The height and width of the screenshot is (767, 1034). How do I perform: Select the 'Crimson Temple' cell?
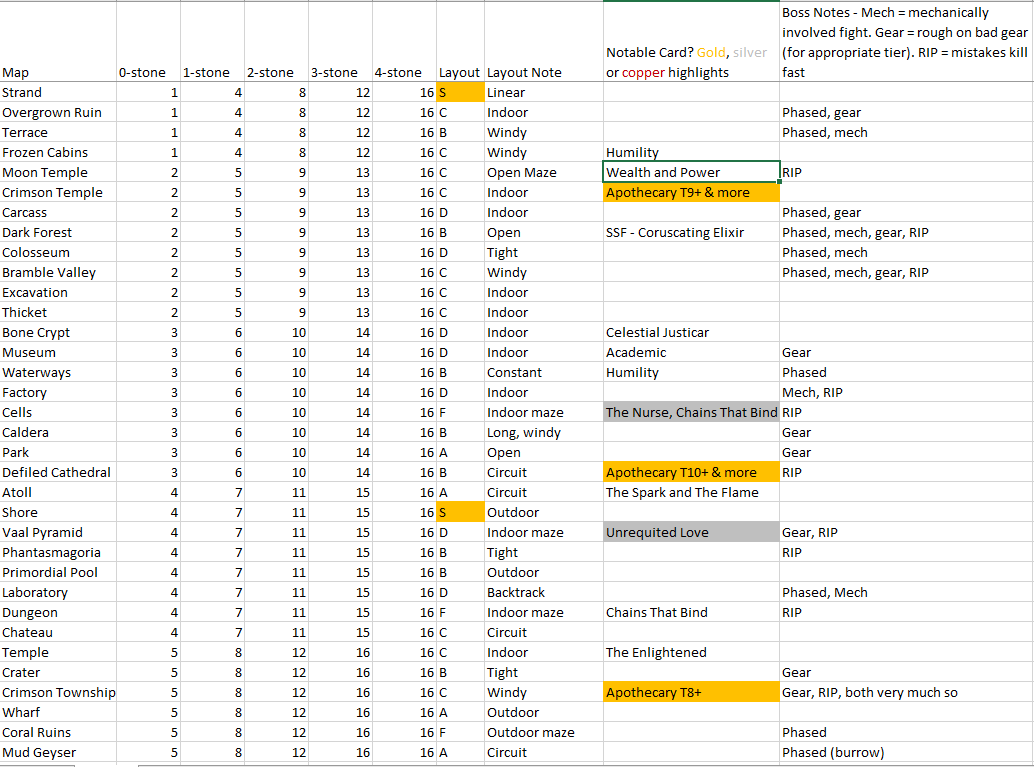[58, 192]
